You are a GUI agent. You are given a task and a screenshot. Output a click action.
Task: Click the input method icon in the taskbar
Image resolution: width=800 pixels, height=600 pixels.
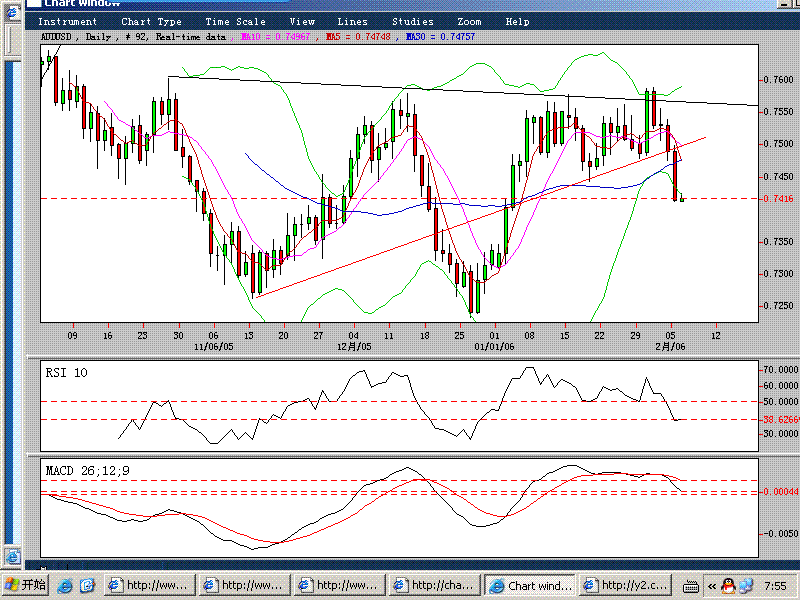coord(688,585)
